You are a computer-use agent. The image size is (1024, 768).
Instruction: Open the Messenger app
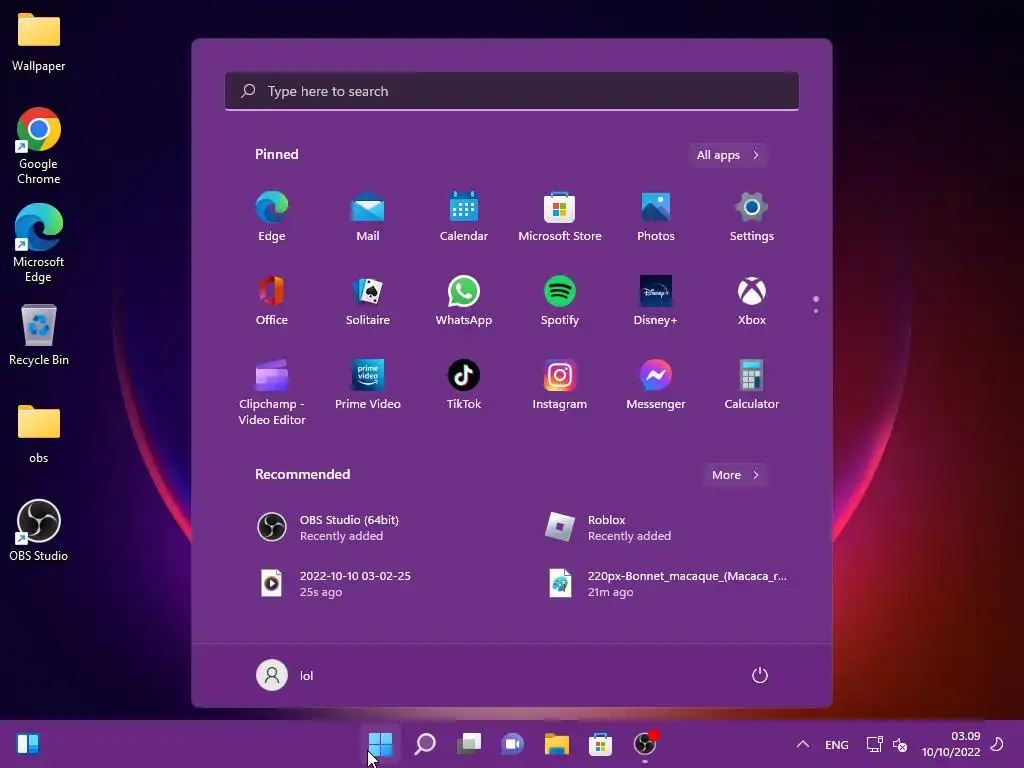[x=656, y=385]
